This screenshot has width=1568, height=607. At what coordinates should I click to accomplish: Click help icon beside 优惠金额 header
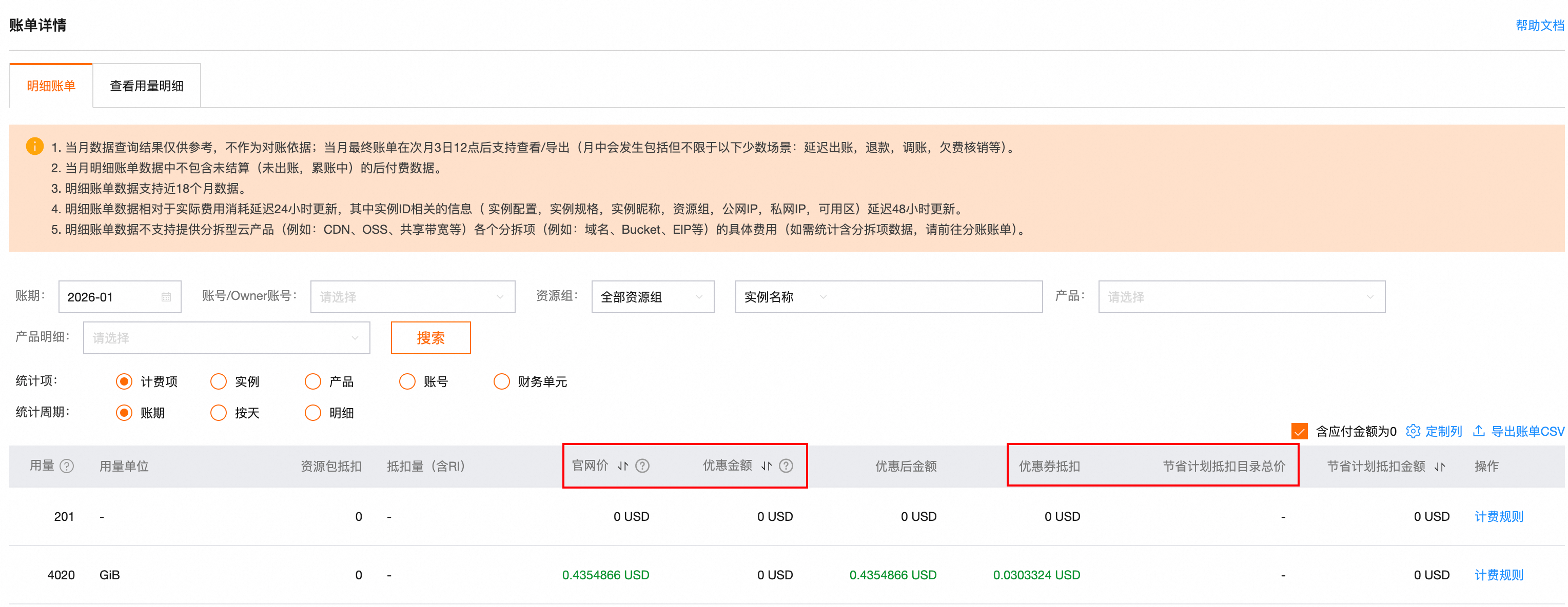pyautogui.click(x=786, y=466)
